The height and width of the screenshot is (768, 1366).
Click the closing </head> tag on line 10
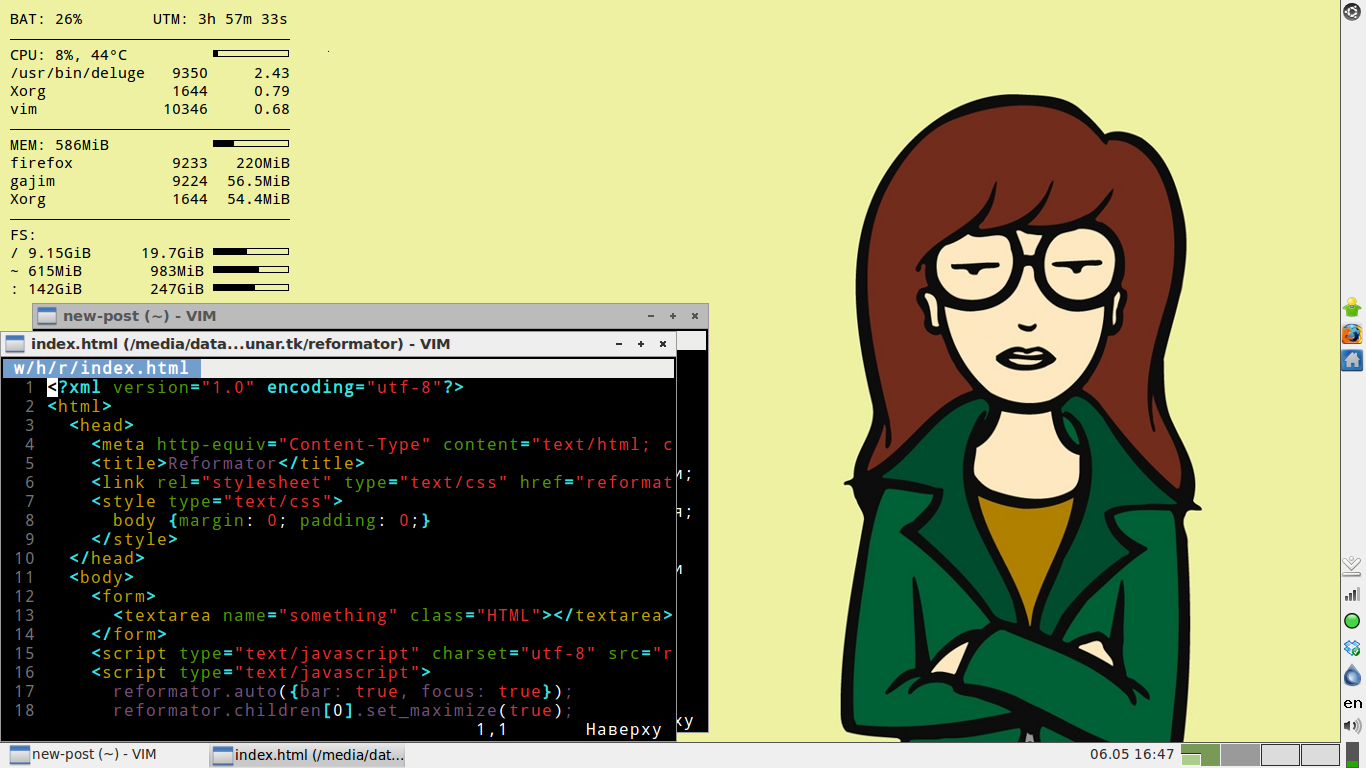(107, 558)
